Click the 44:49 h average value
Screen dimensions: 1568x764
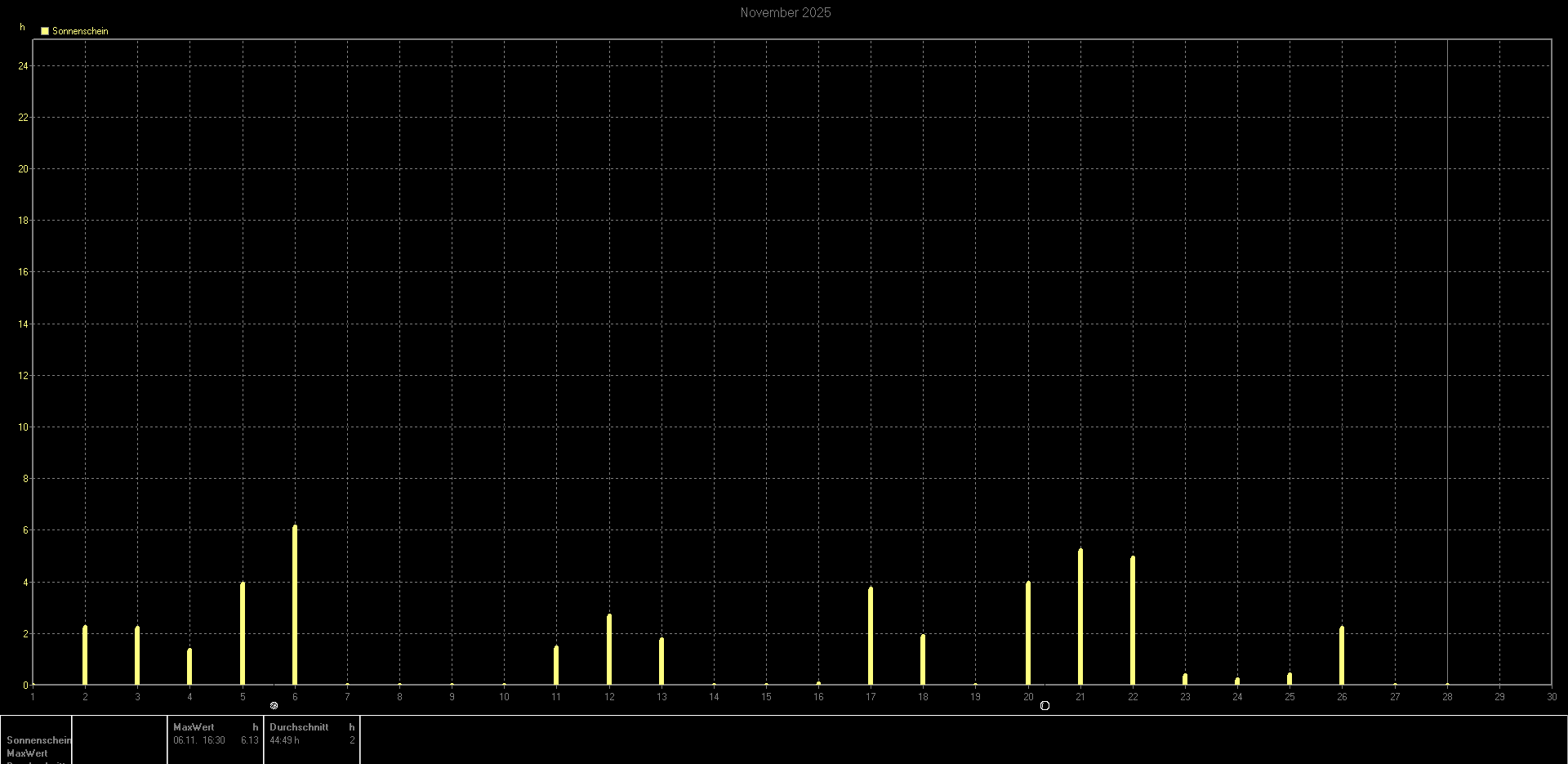[x=284, y=740]
